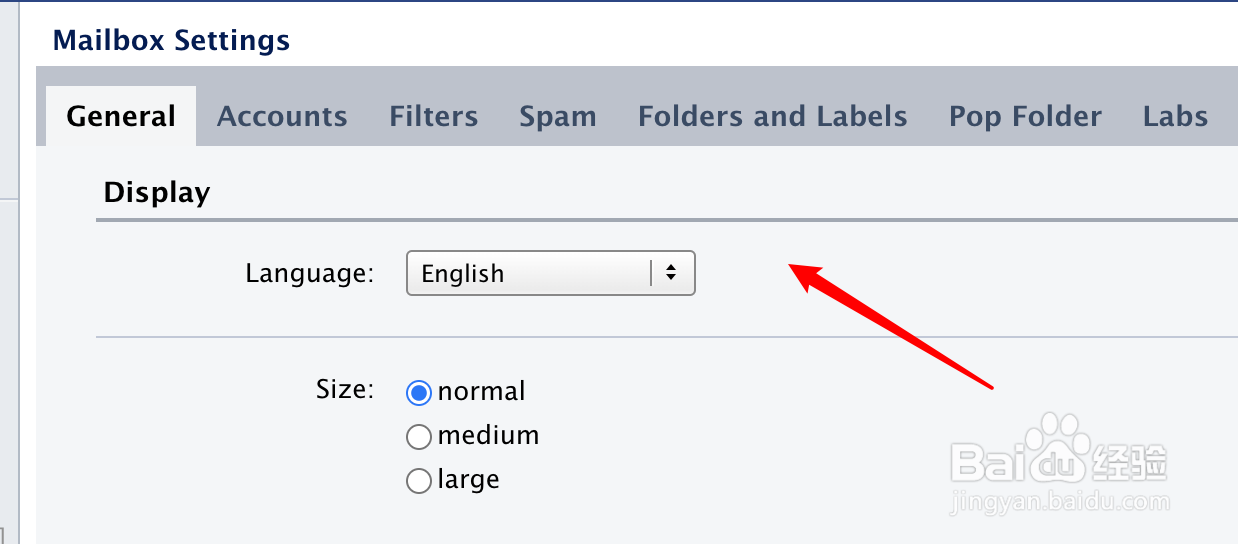Choose the large size radio button
The image size is (1238, 544).
419,481
